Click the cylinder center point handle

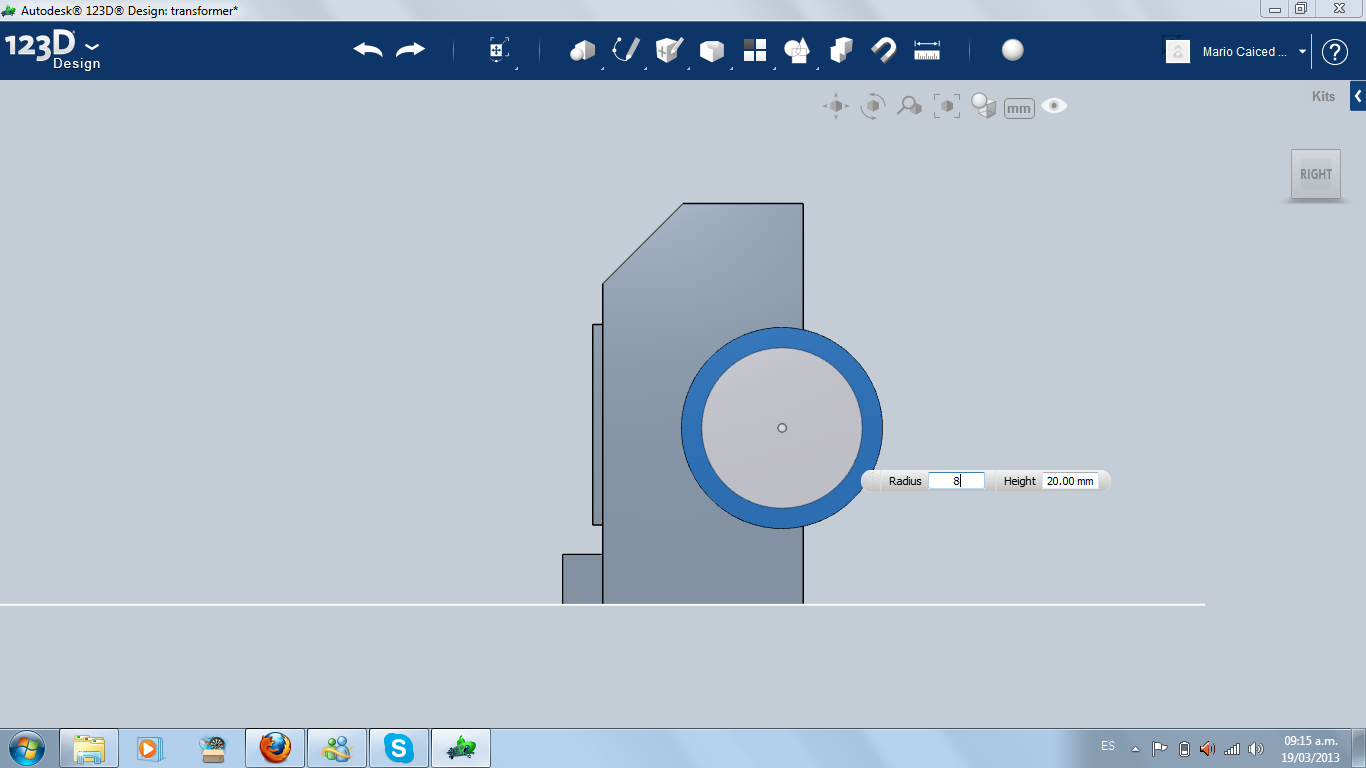pos(782,428)
